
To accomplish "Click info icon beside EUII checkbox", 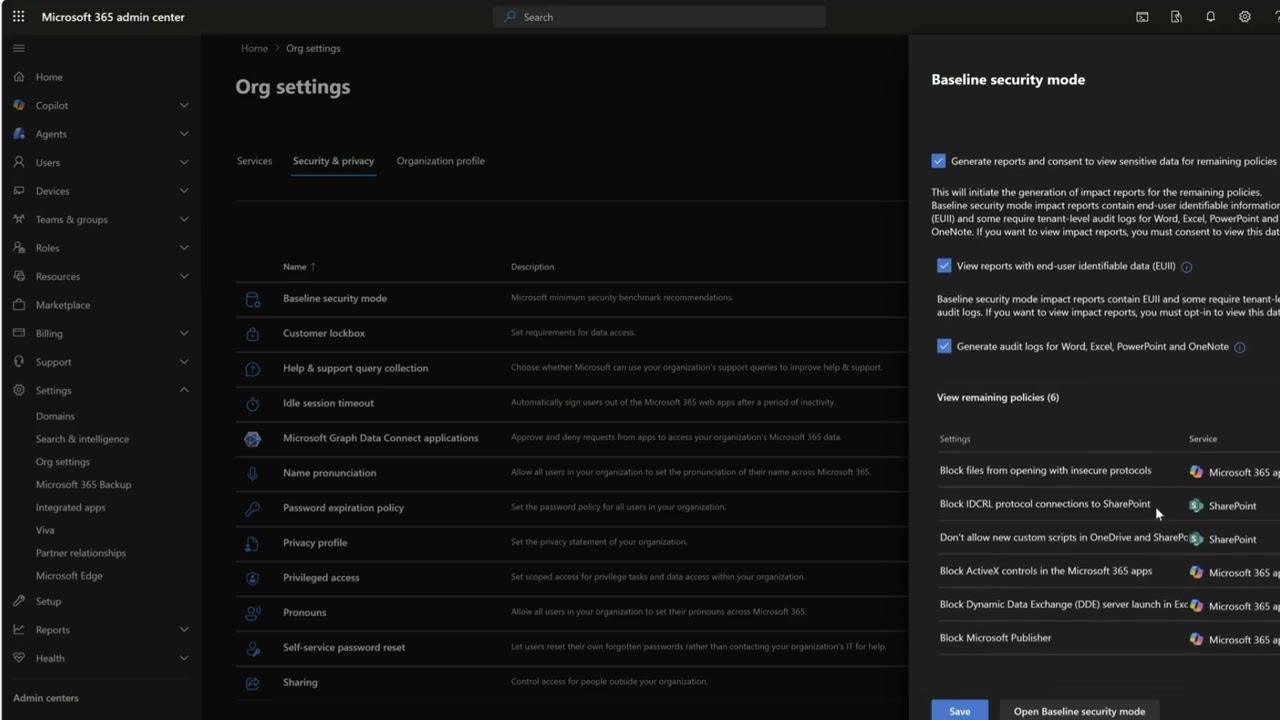I will coord(1187,267).
